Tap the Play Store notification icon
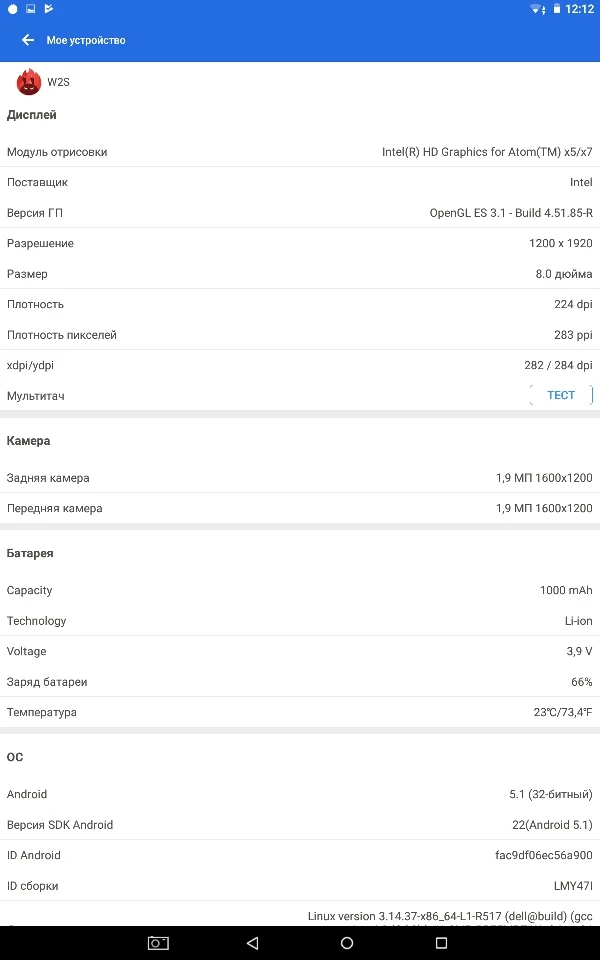 click(x=49, y=9)
